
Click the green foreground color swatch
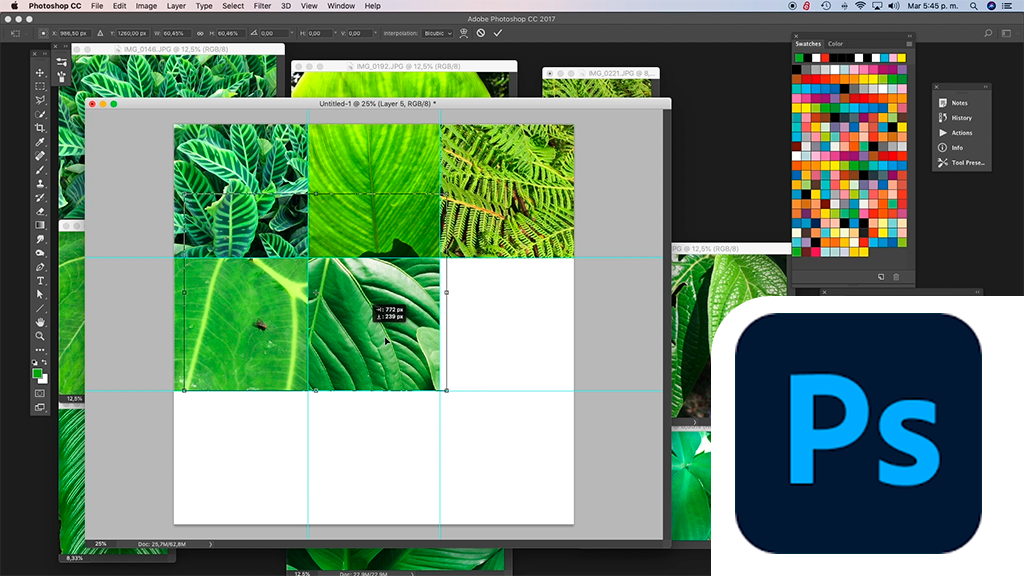tap(38, 373)
